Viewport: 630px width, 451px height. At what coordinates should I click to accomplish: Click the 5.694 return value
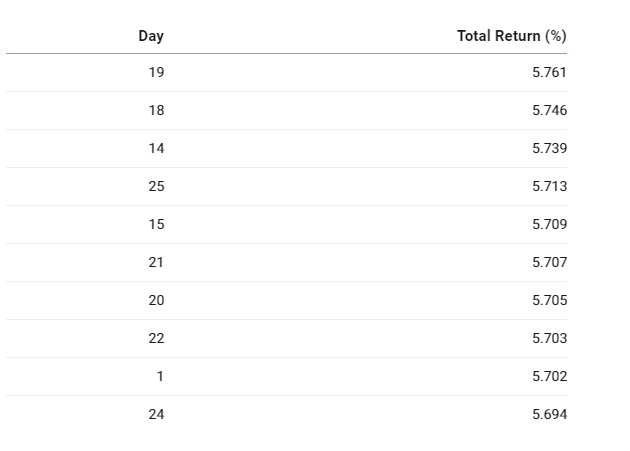tap(549, 414)
